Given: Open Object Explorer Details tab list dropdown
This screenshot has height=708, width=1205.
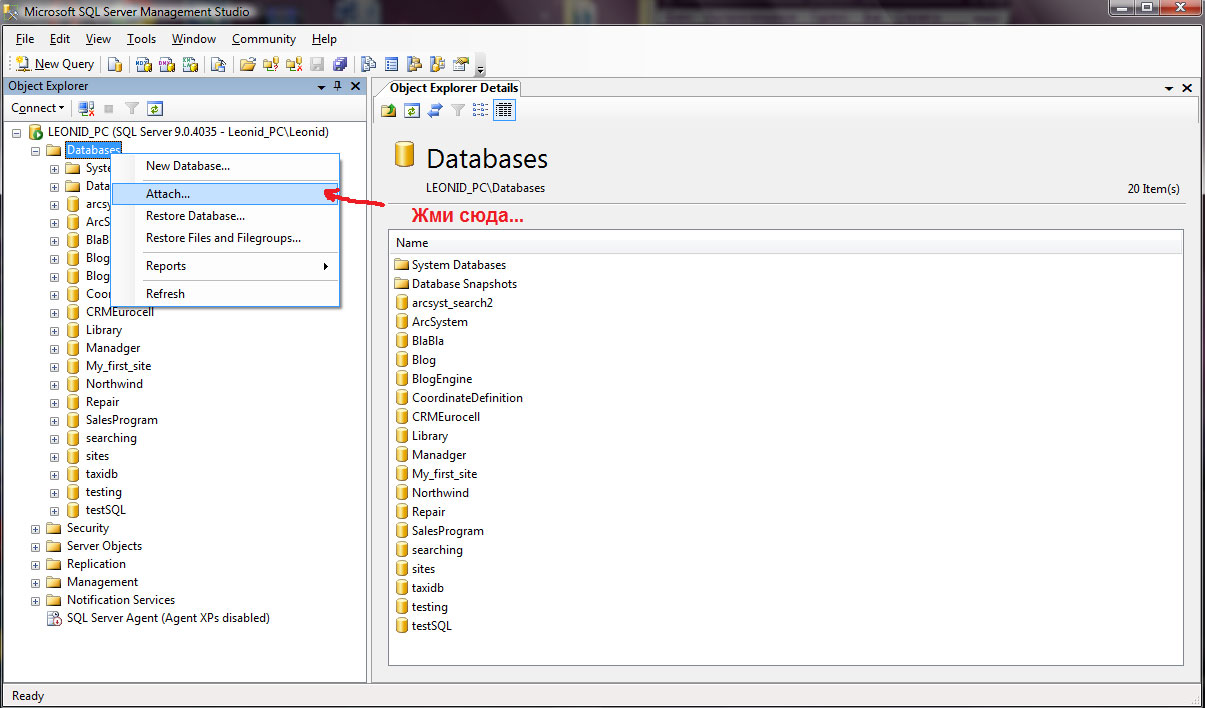Looking at the screenshot, I should 1169,88.
